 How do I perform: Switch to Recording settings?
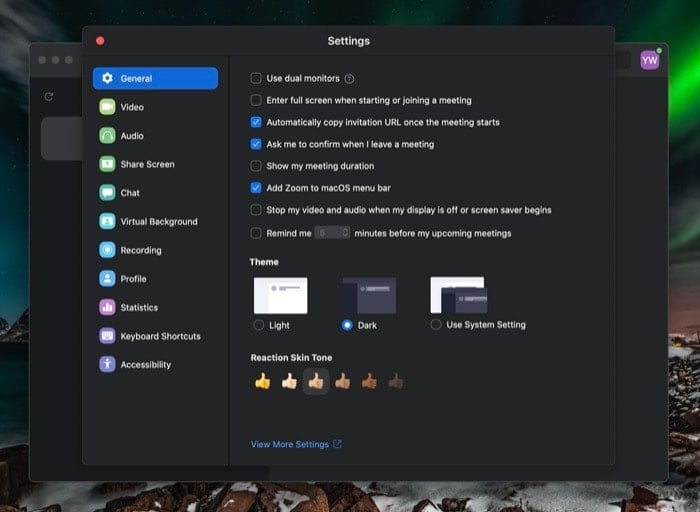click(x=155, y=250)
